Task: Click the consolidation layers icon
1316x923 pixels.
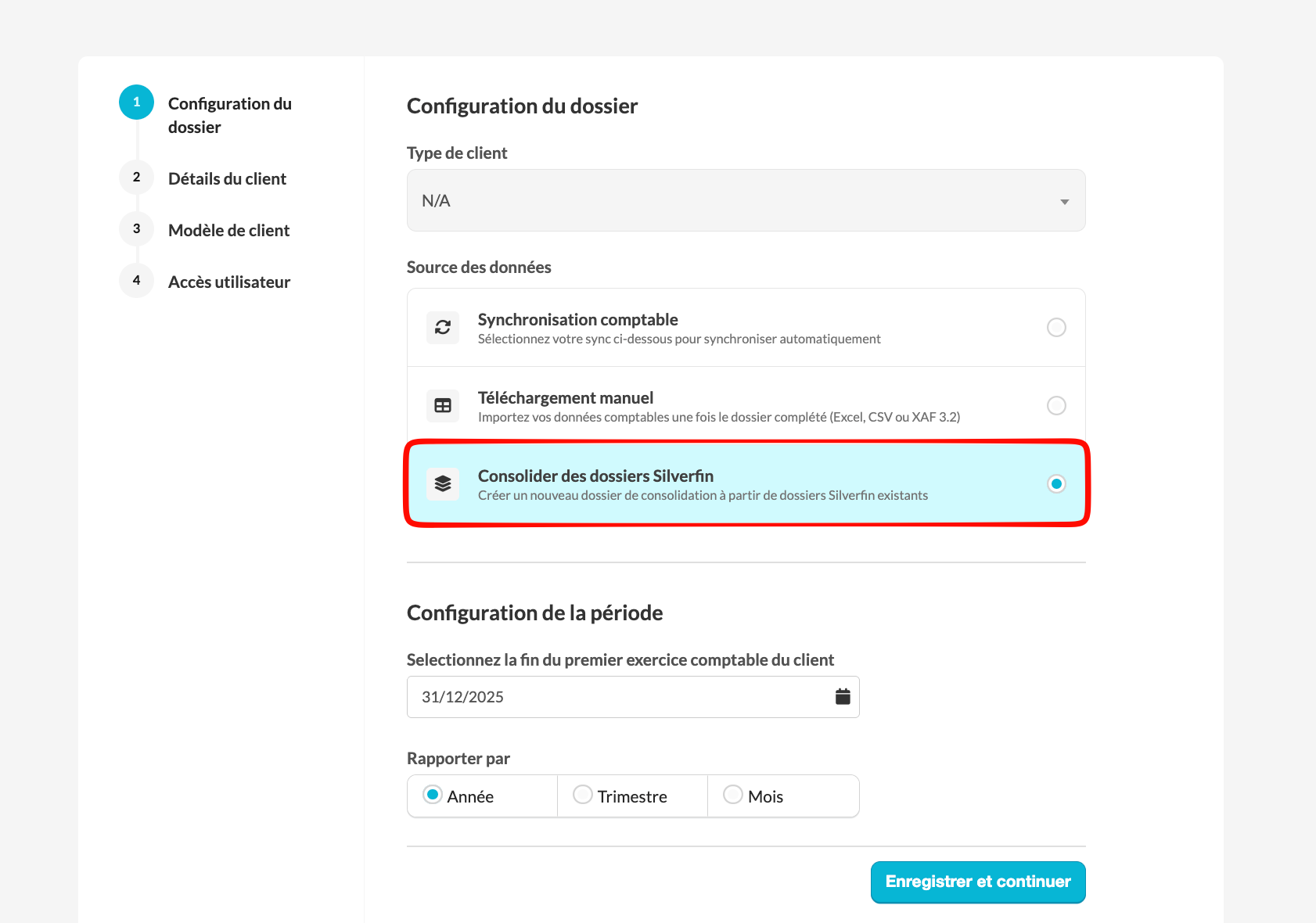Action: pyautogui.click(x=443, y=483)
